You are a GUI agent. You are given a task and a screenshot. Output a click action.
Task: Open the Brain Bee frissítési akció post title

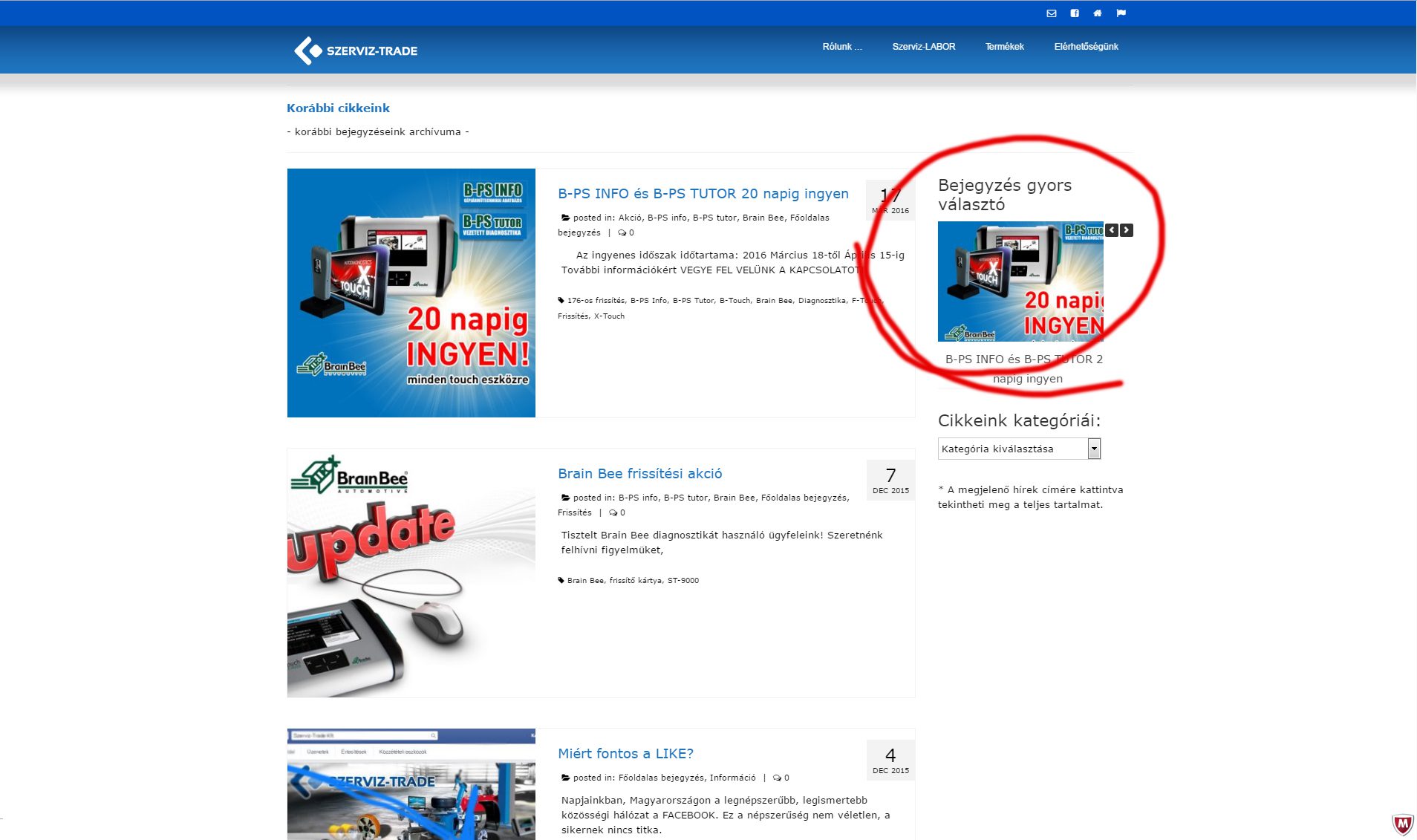(x=640, y=474)
